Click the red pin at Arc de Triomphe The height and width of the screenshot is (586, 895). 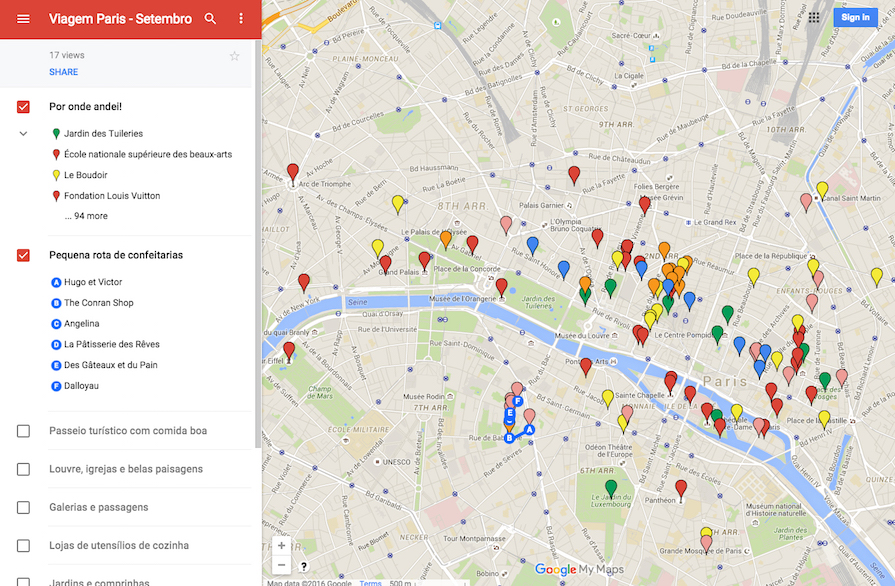(x=293, y=173)
